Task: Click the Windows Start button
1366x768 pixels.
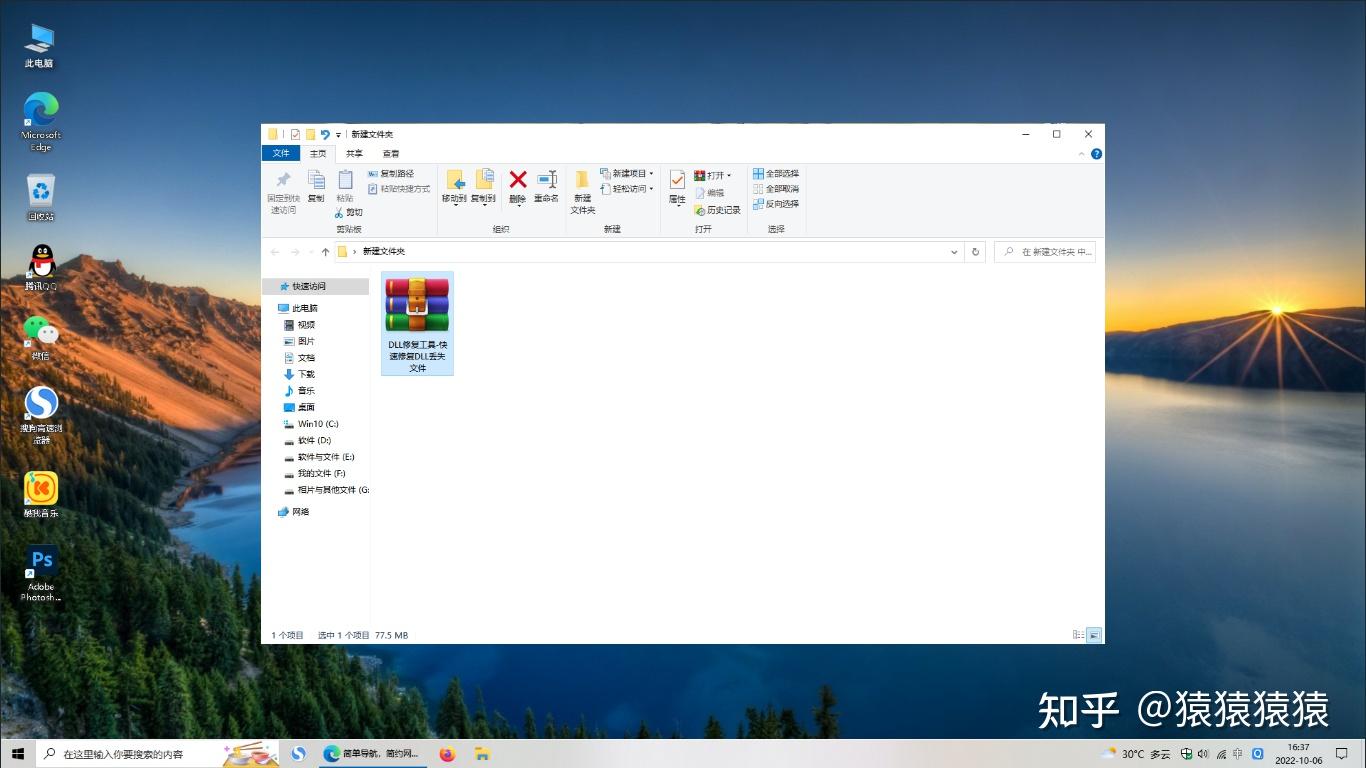Action: (17, 753)
